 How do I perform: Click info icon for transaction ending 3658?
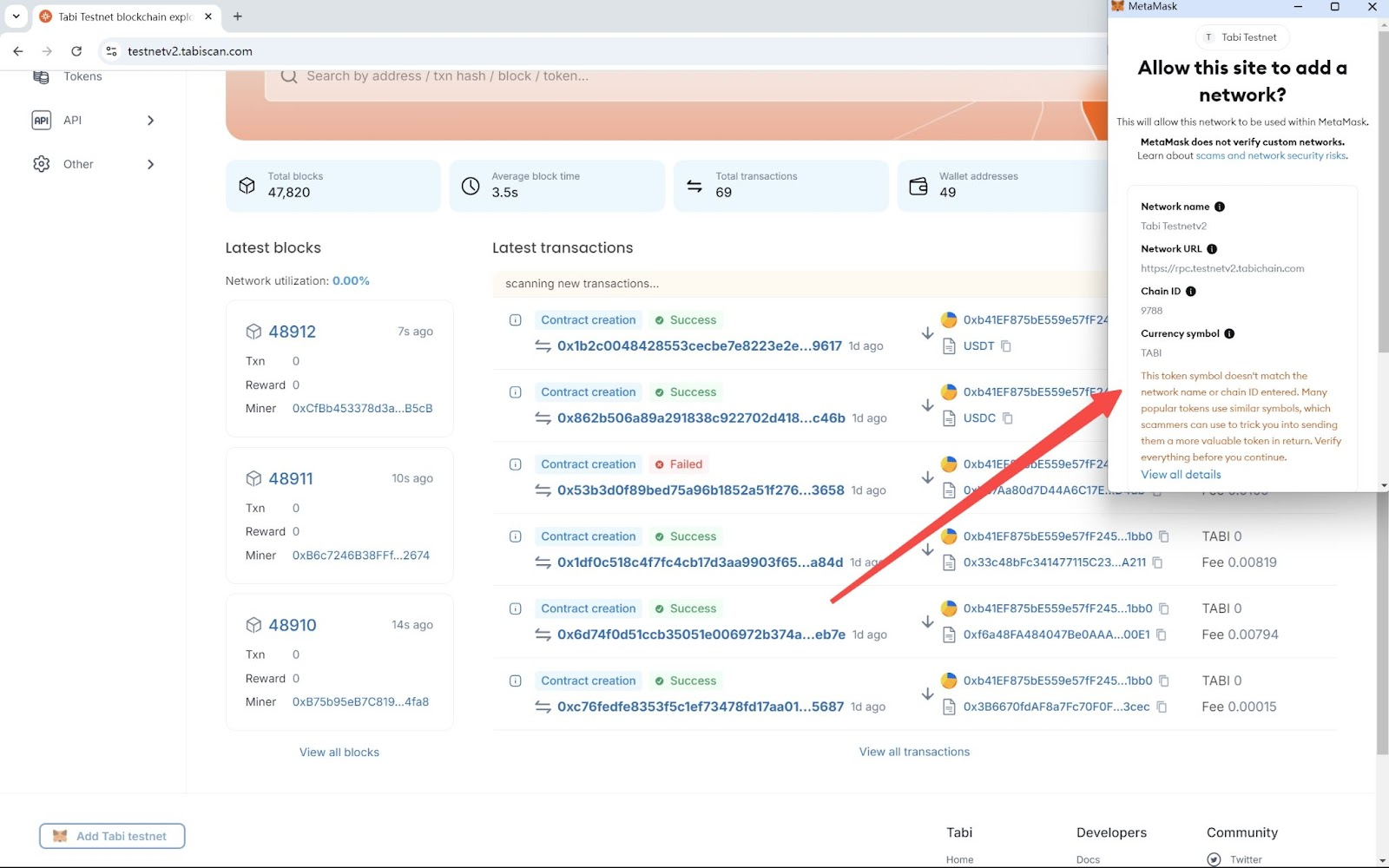515,464
